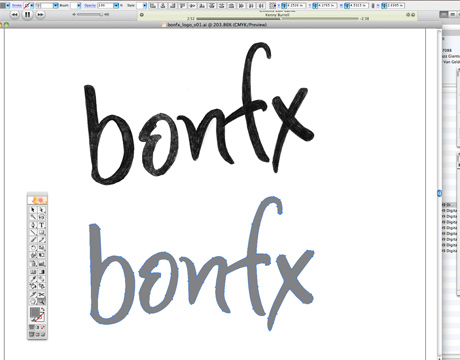This screenshot has width=460, height=360.
Task: Select the Free Transform tool
Action: click(42, 255)
